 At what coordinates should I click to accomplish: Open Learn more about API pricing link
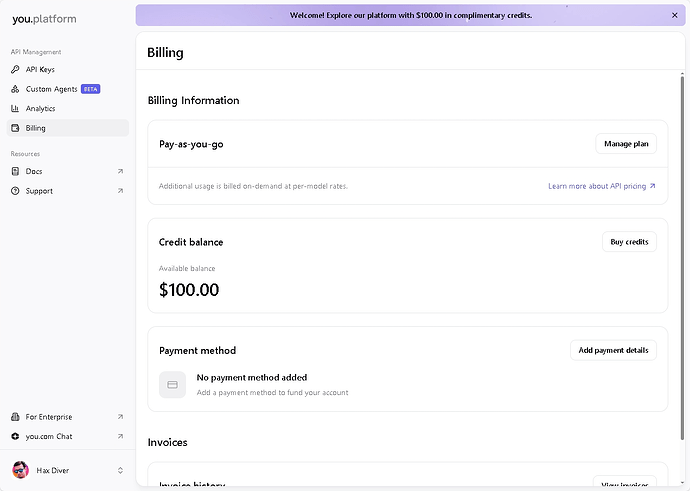[x=601, y=186]
